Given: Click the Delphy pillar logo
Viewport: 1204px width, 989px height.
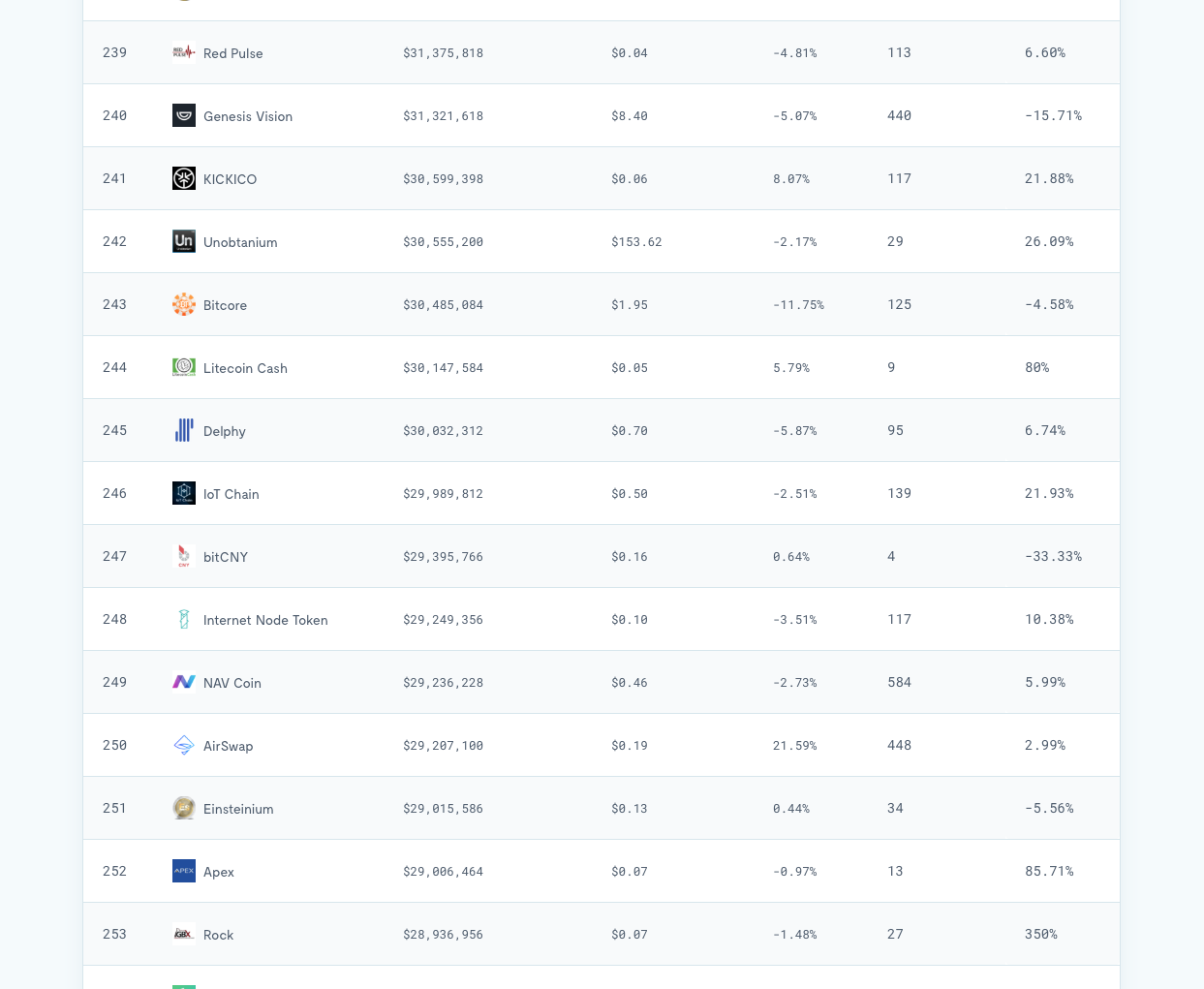Looking at the screenshot, I should coord(184,430).
